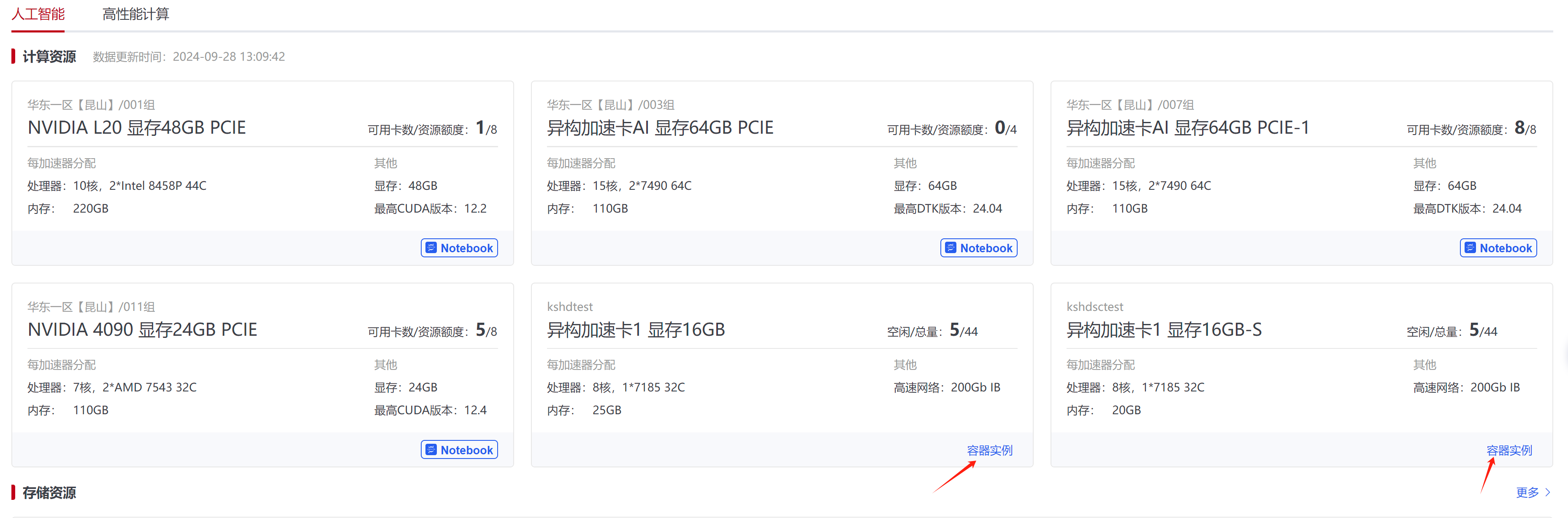Image resolution: width=1568 pixels, height=518 pixels.
Task: Open Notebook button text for NVIDIA L20
Action: pyautogui.click(x=466, y=248)
